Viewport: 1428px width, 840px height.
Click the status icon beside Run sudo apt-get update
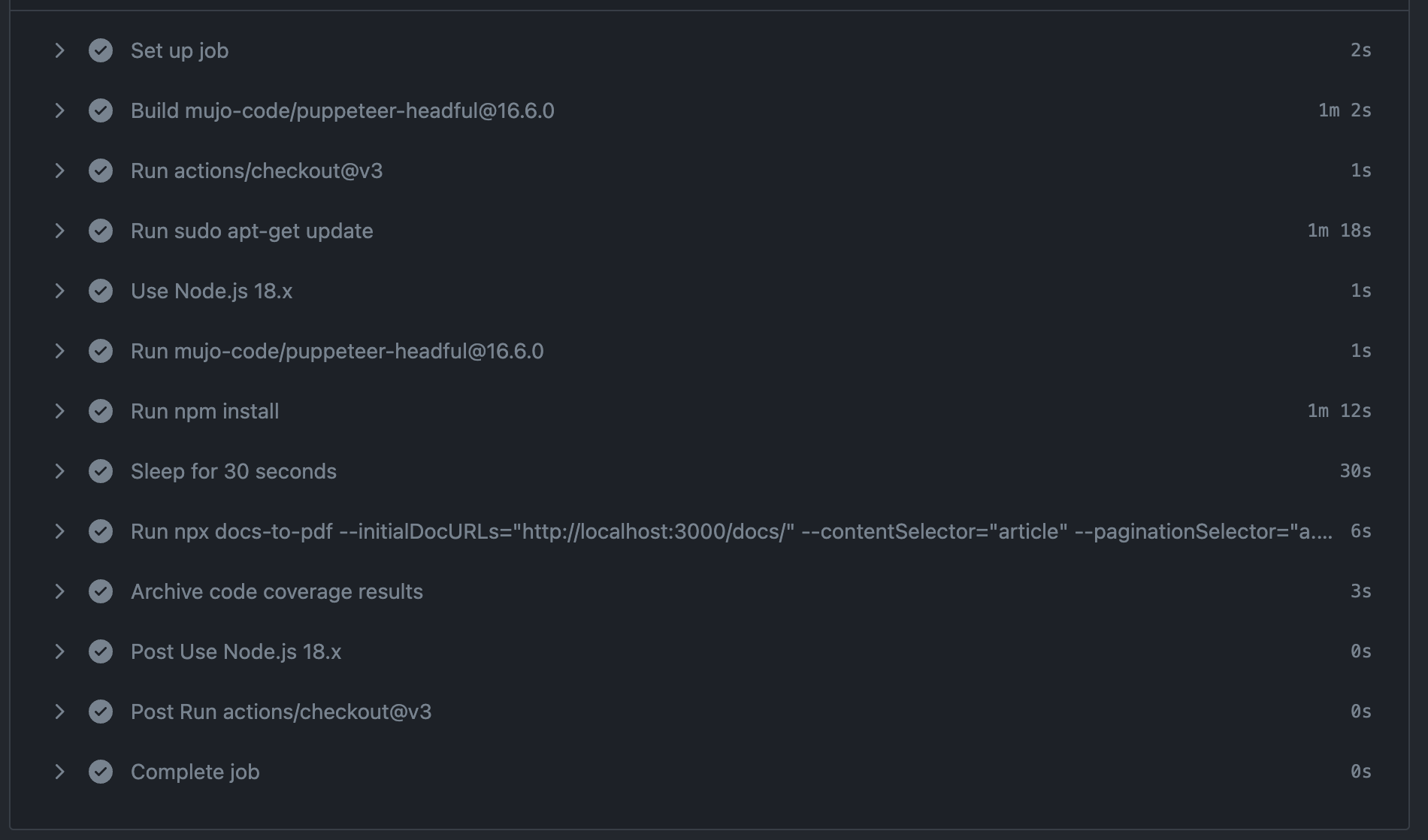point(101,231)
